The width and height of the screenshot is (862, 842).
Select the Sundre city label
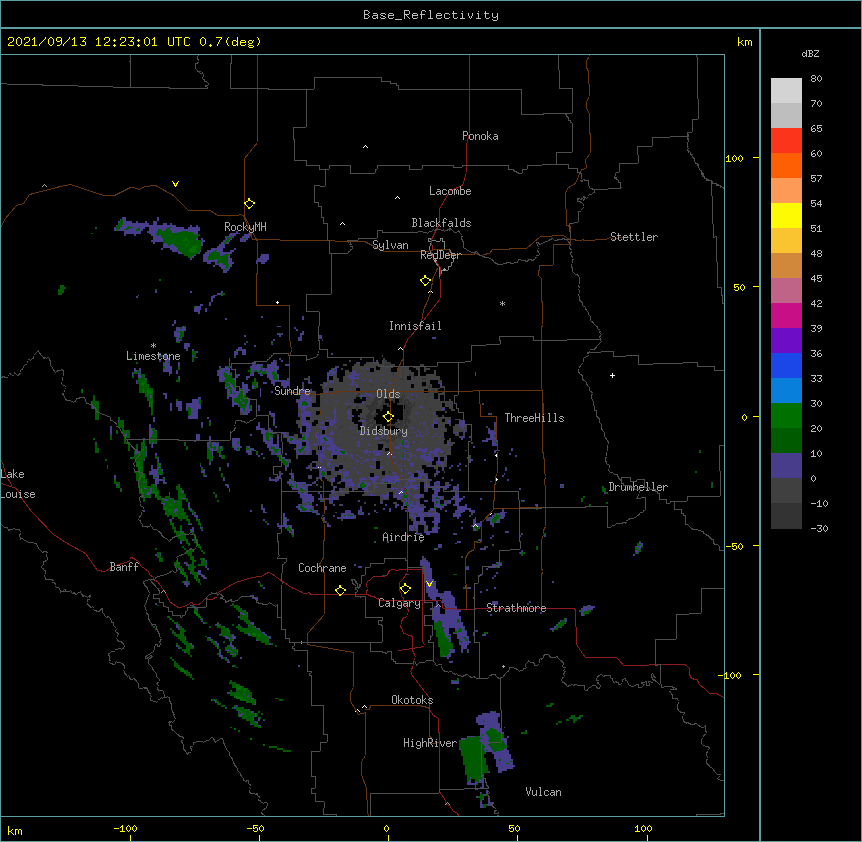coord(292,391)
